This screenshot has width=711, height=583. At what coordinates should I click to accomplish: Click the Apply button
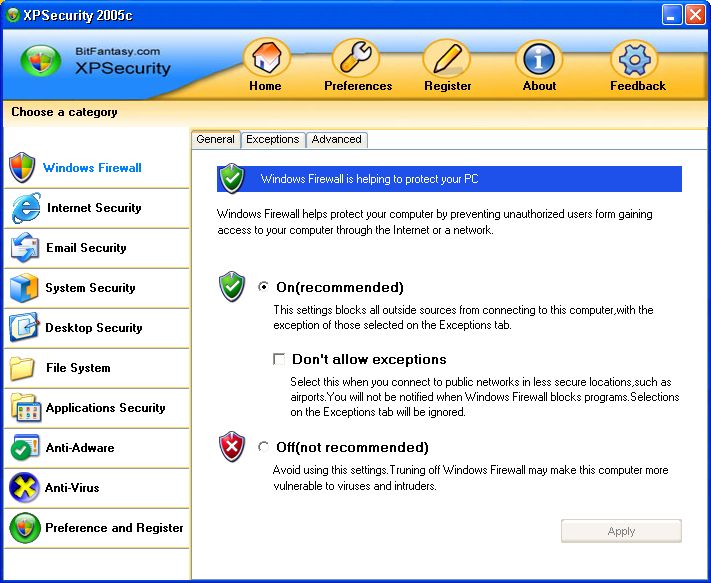(621, 531)
